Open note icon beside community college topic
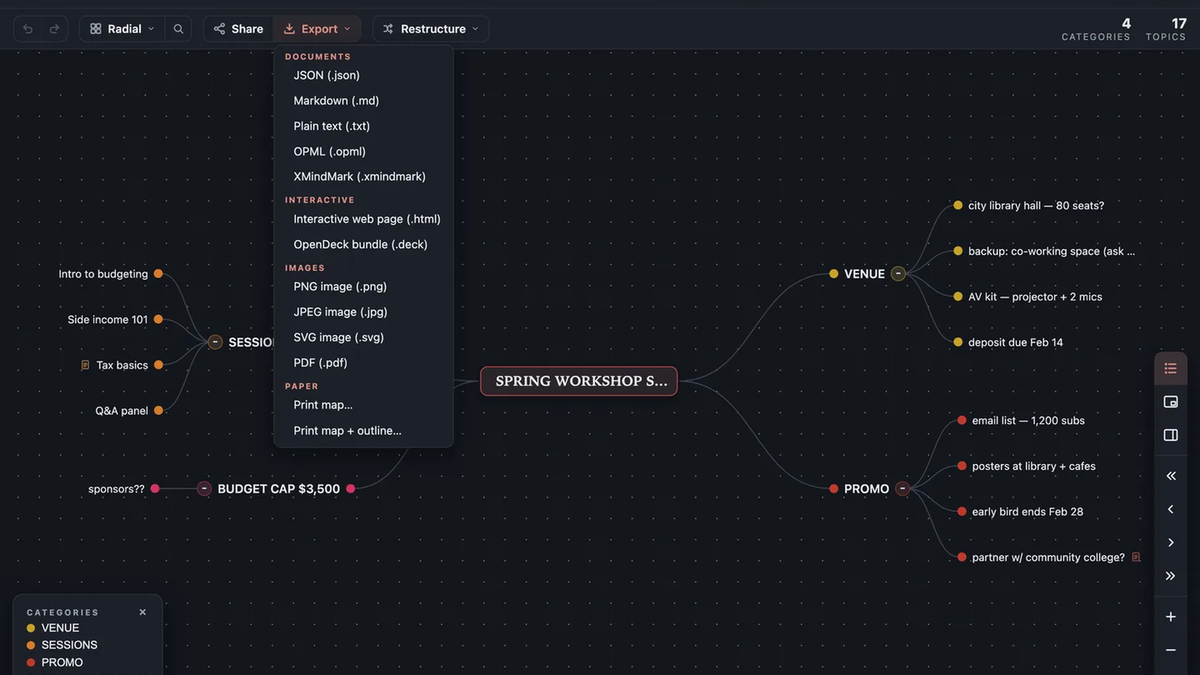 click(1136, 557)
